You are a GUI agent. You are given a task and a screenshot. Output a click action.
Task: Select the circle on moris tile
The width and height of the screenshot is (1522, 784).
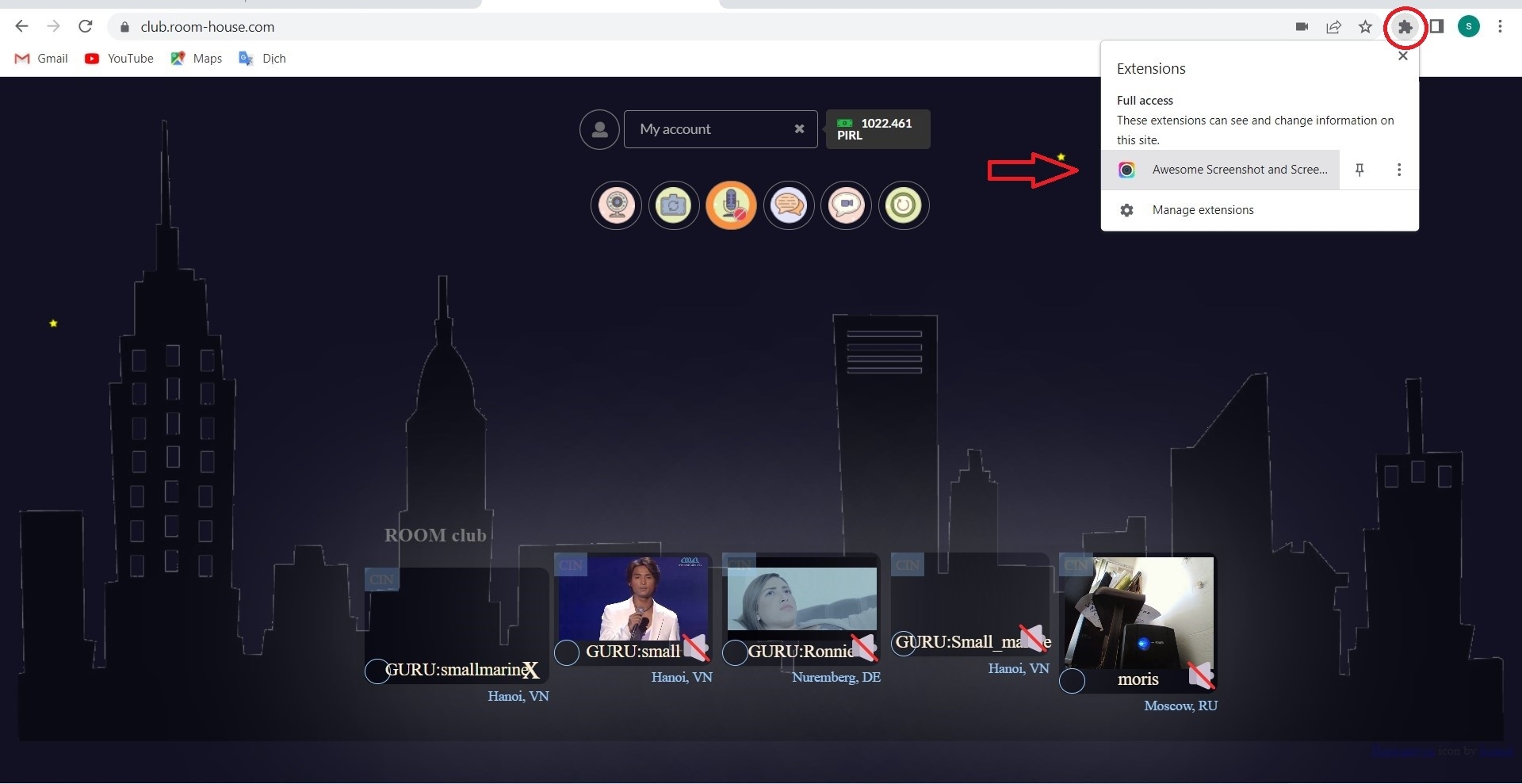pos(1072,680)
